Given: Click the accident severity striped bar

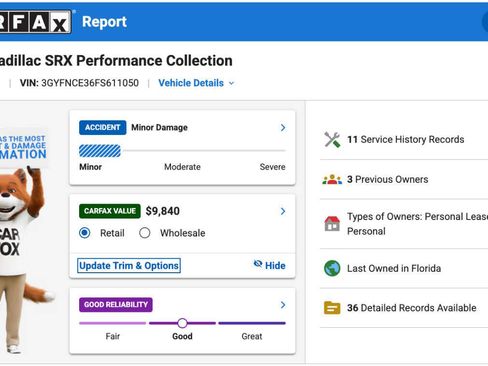Looking at the screenshot, I should coord(100,151).
